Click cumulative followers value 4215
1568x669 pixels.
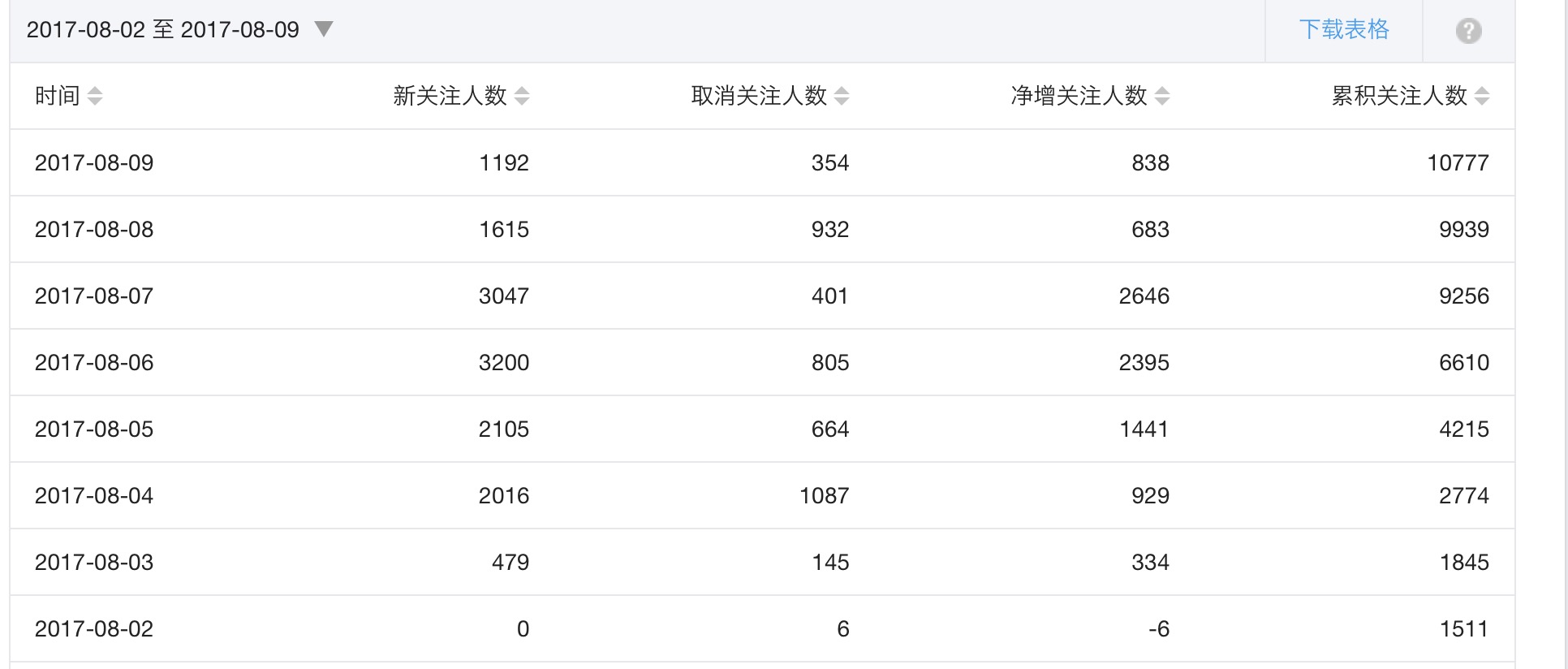click(1464, 429)
